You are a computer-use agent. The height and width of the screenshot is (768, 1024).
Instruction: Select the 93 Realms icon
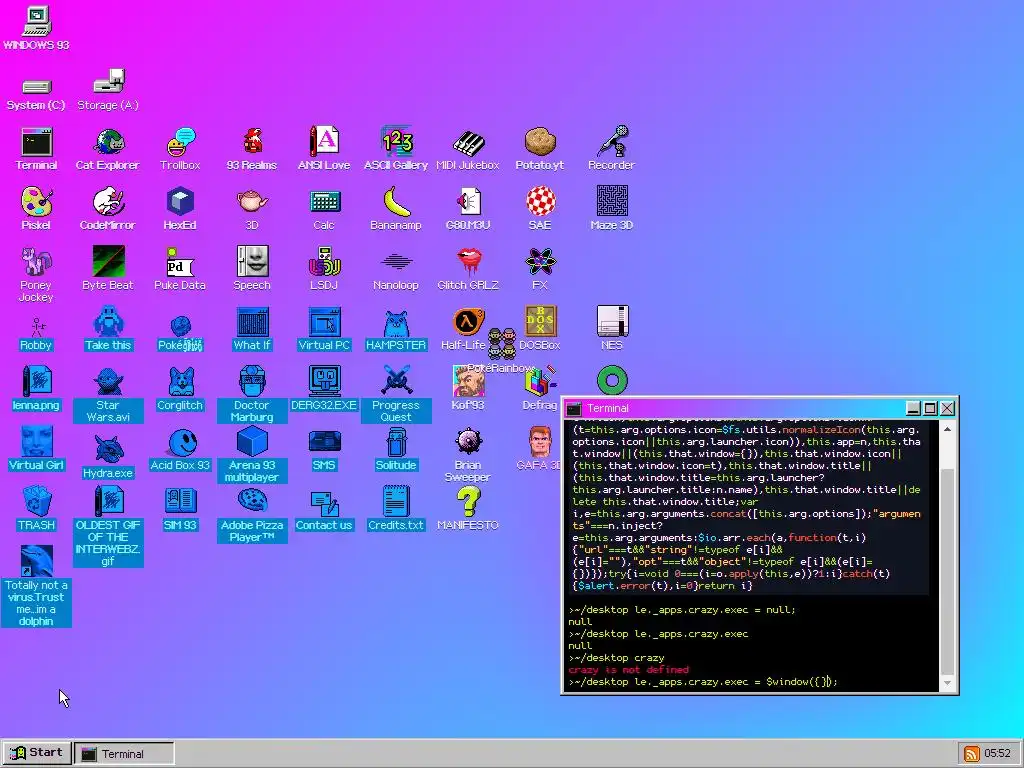click(252, 149)
